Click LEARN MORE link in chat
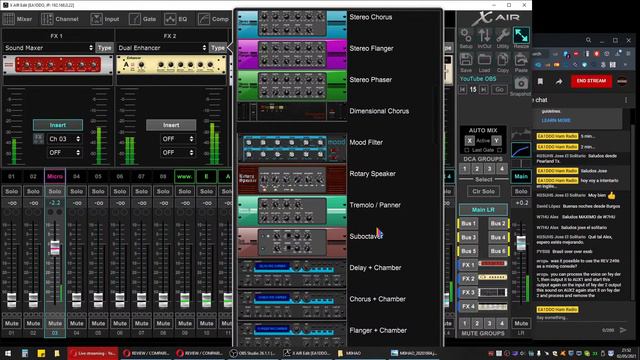Image resolution: width=640 pixels, height=360 pixels. point(556,120)
